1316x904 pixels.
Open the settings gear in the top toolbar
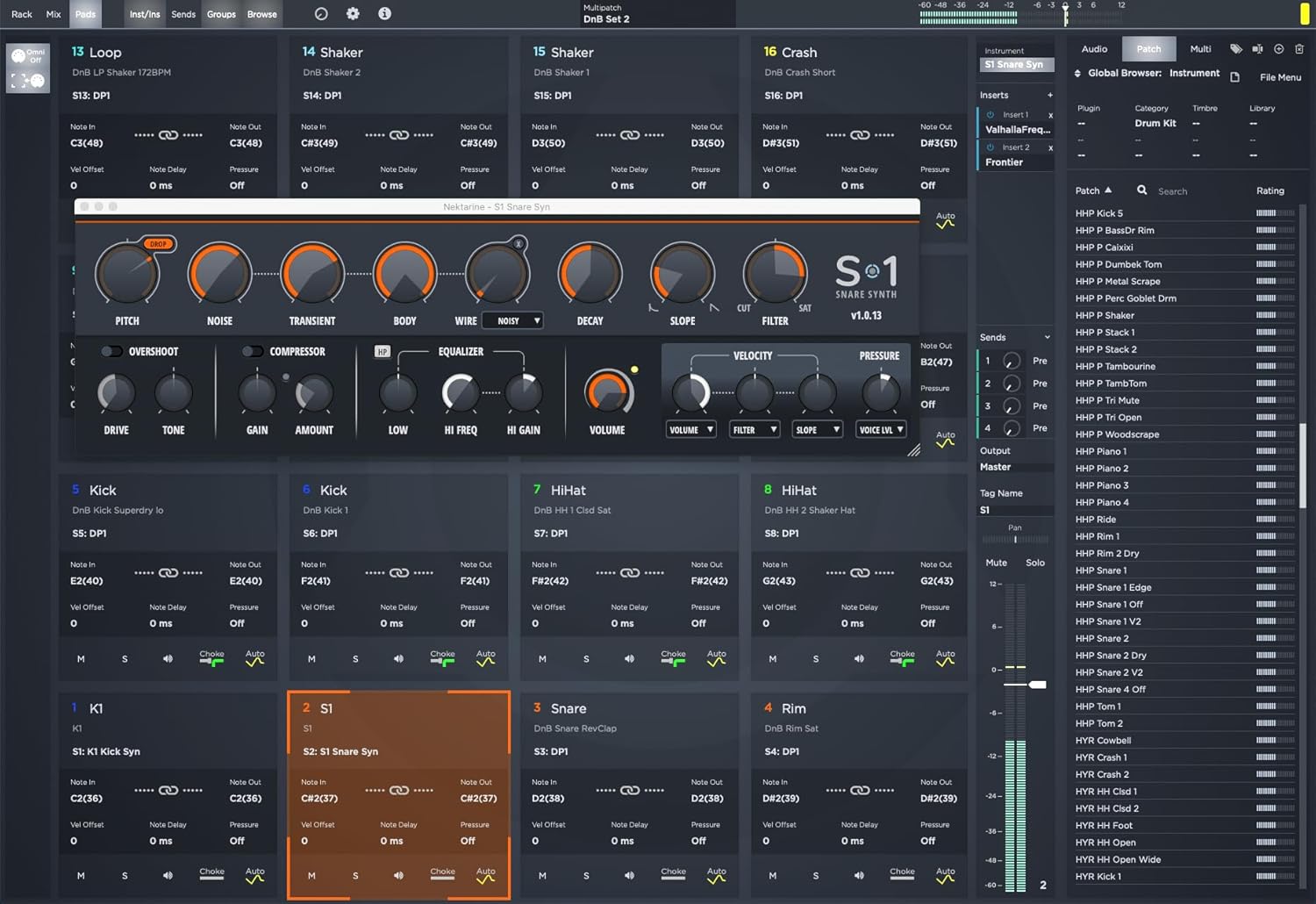(x=353, y=13)
